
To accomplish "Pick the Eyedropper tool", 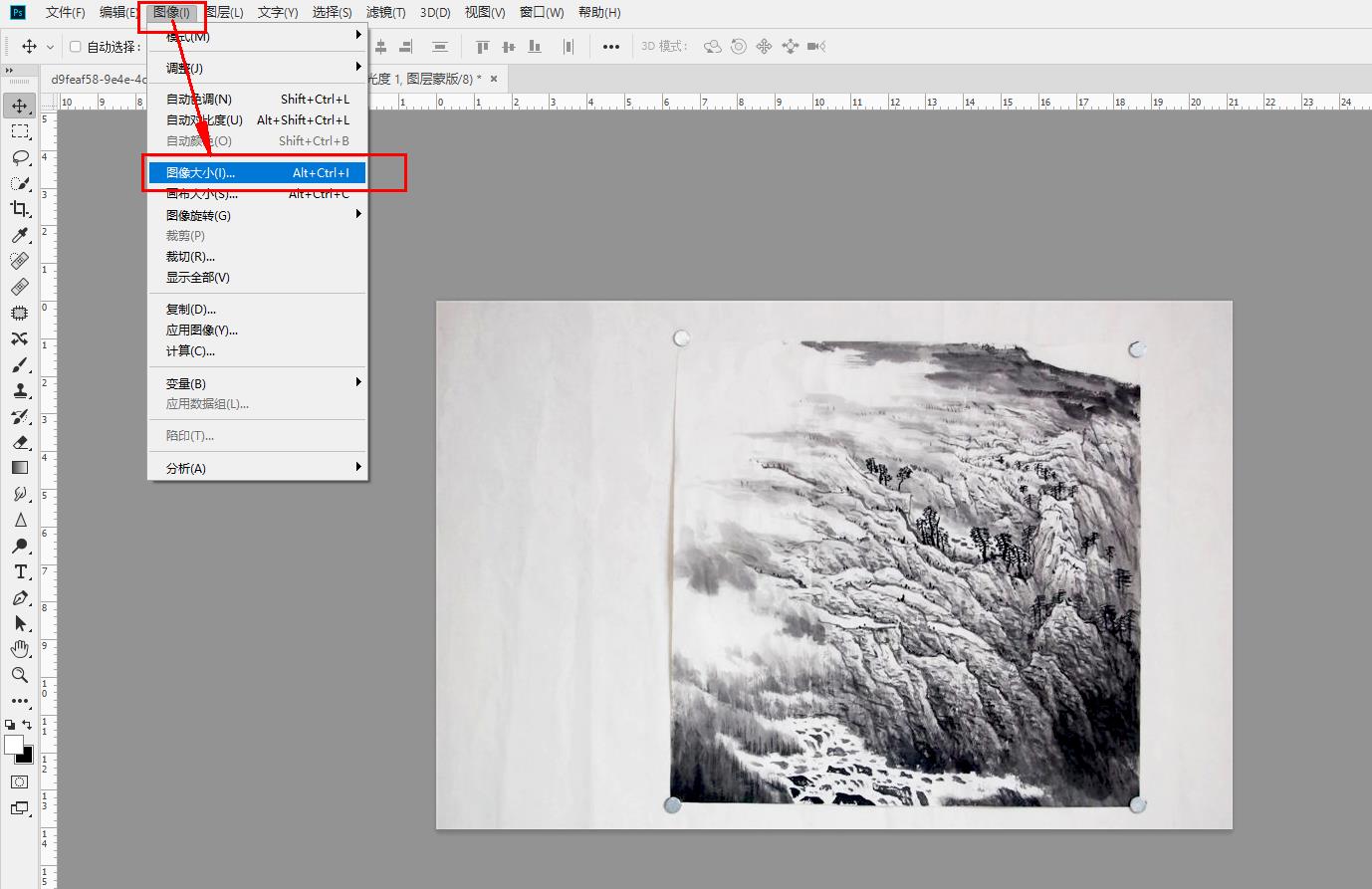I will click(20, 235).
